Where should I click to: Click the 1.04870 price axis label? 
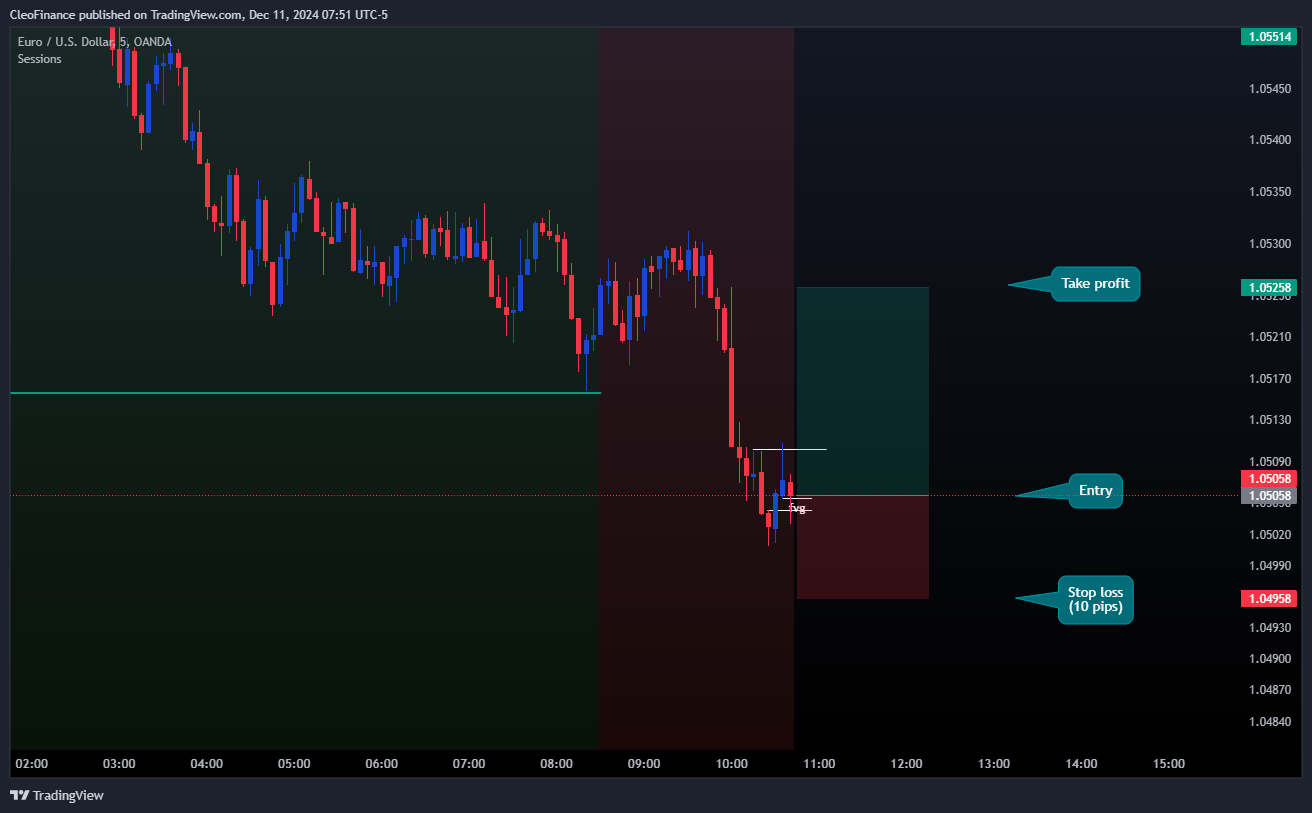pyautogui.click(x=1269, y=690)
